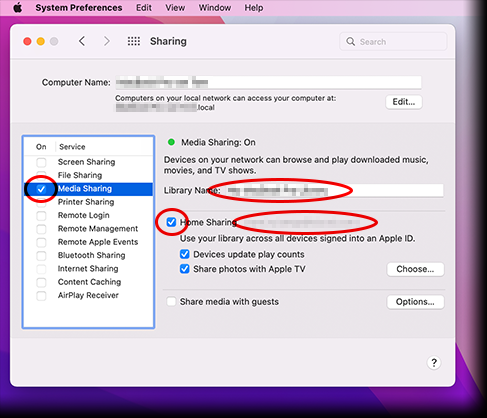487x418 pixels.
Task: Enable the Bluetooth Sharing checkbox
Action: pos(41,256)
